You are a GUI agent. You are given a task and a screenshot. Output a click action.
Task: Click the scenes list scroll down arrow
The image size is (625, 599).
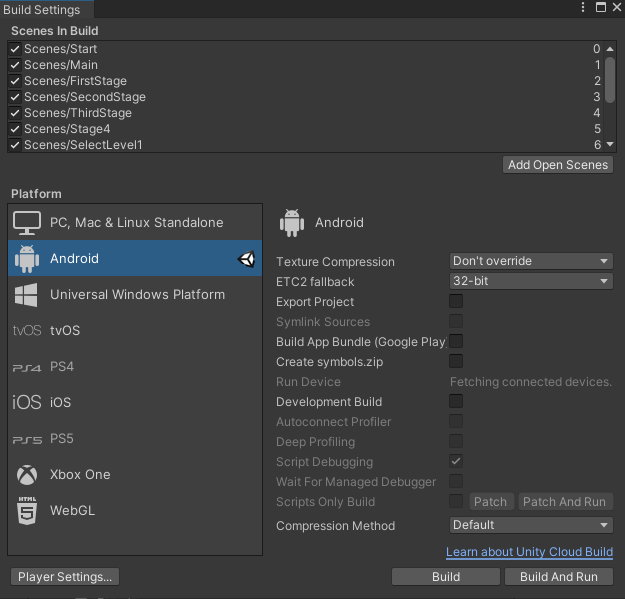[x=610, y=144]
